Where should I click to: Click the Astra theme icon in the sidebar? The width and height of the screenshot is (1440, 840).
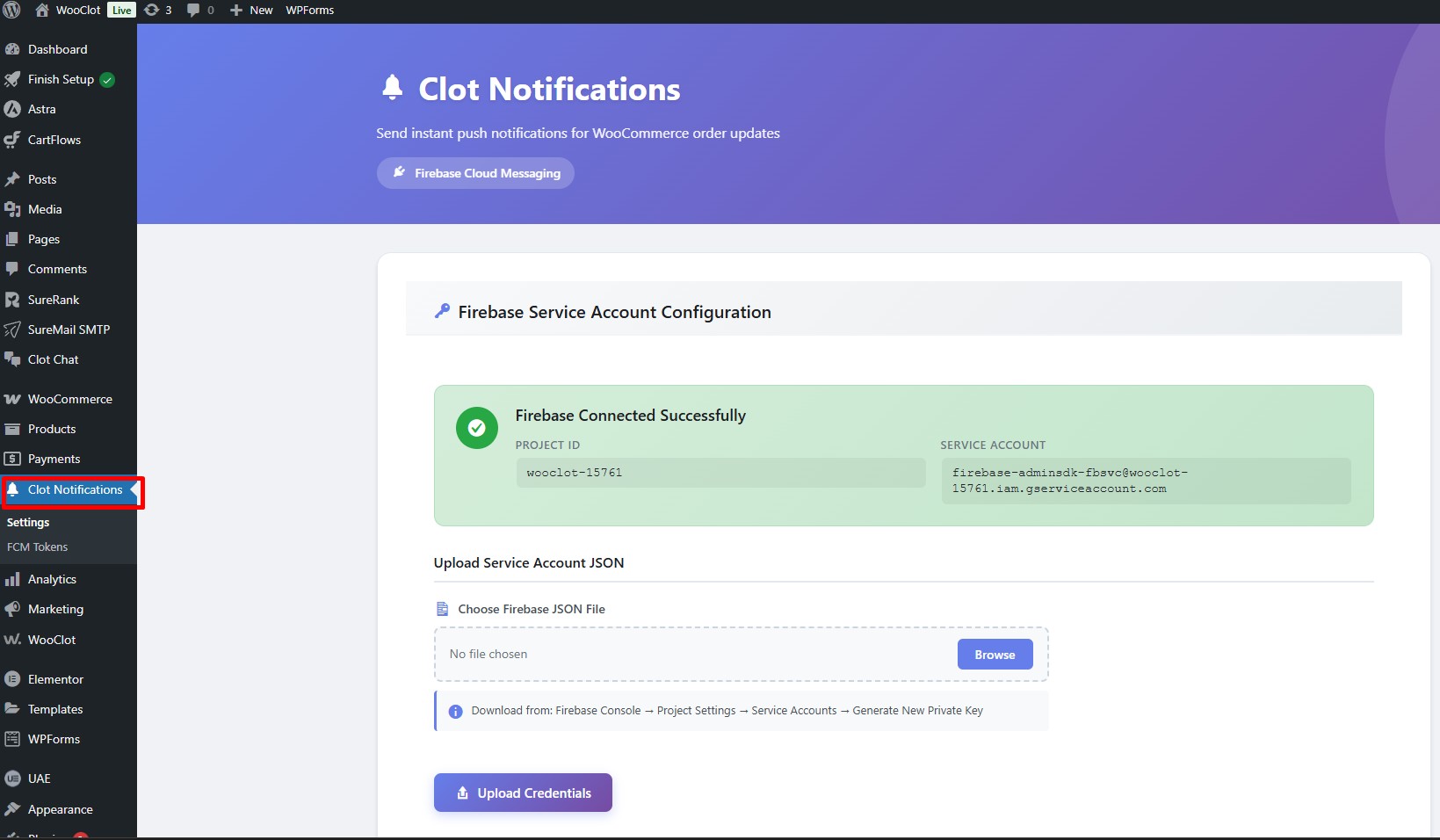(13, 109)
